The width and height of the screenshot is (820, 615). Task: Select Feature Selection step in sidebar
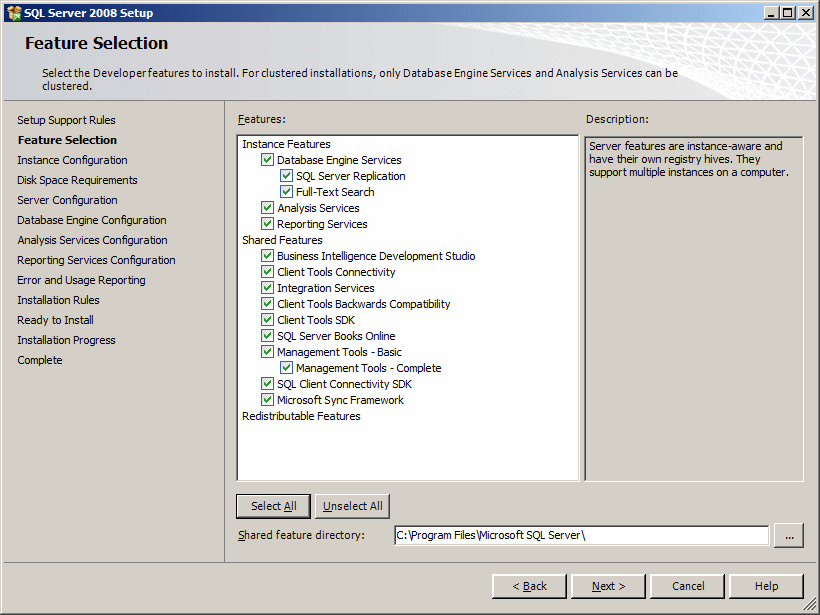coord(67,140)
